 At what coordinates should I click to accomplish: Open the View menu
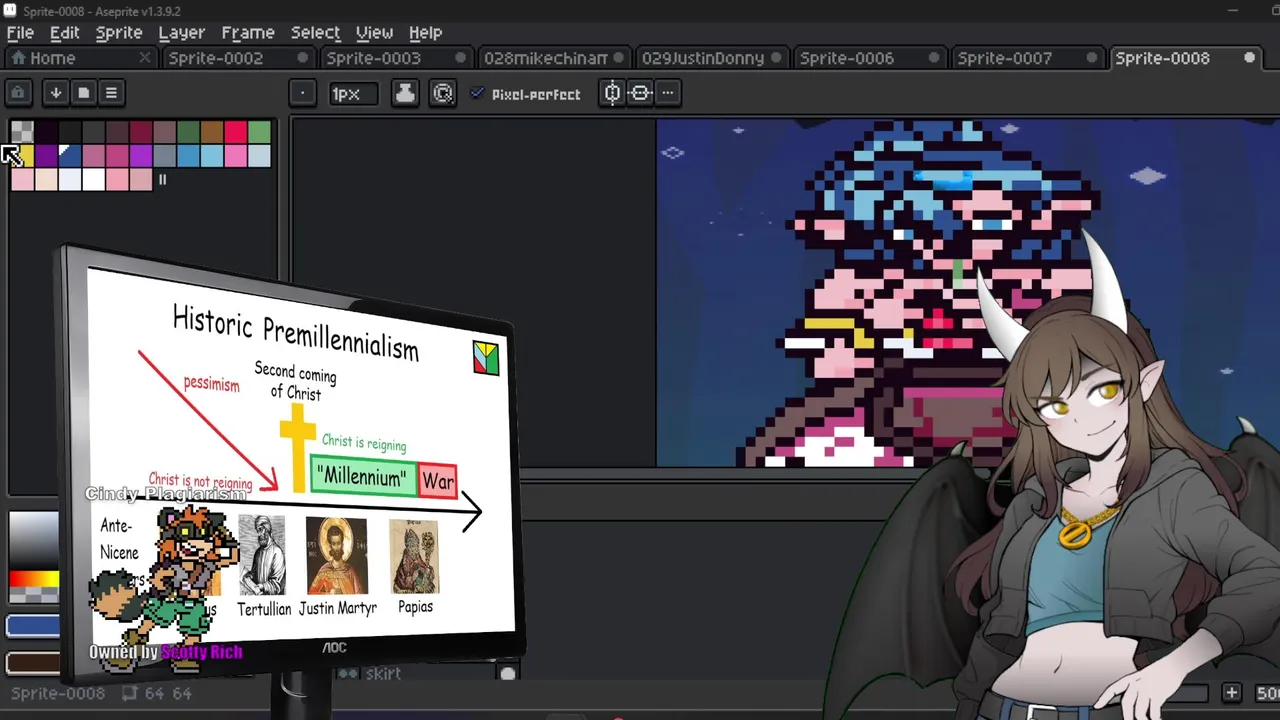pyautogui.click(x=374, y=32)
